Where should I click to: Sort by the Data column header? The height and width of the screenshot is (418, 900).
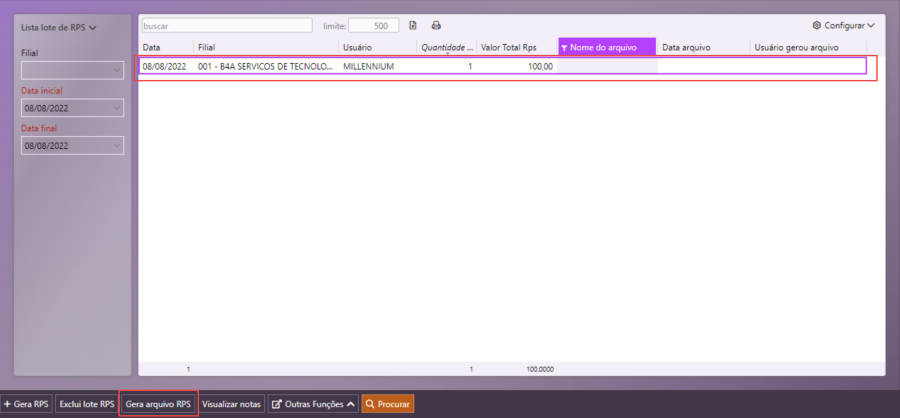166,48
